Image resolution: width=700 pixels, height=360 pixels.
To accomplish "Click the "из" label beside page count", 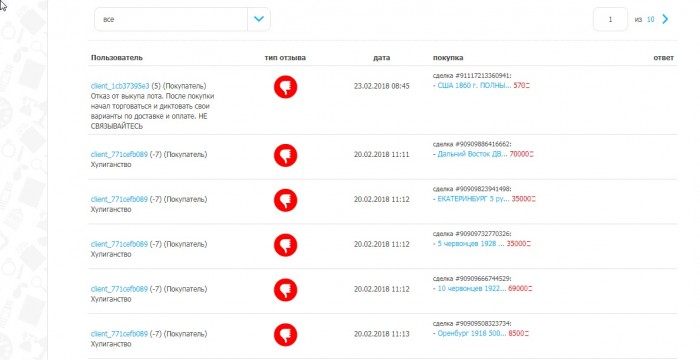I will coord(638,19).
